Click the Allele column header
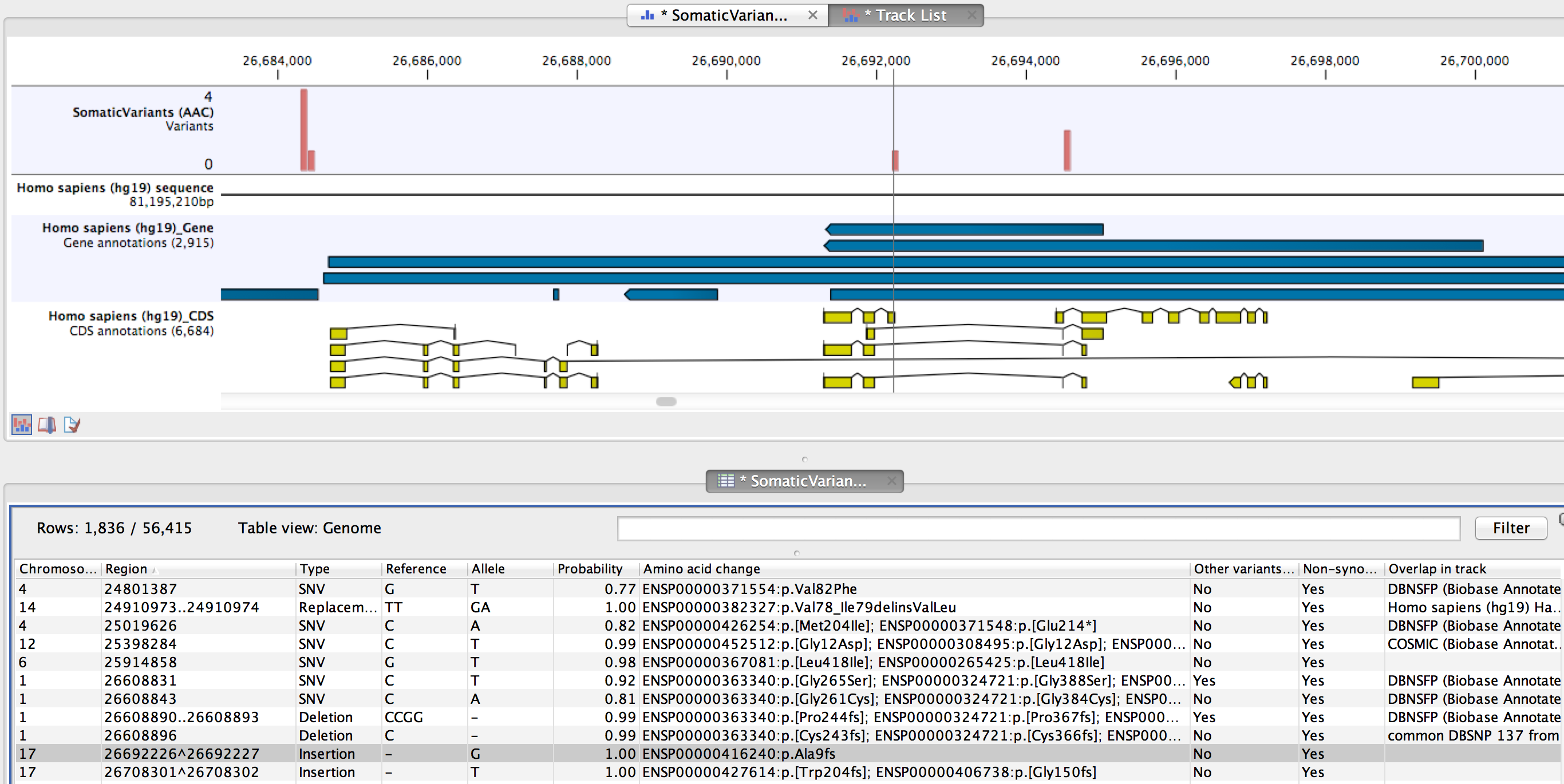The width and height of the screenshot is (1564, 784). point(510,569)
